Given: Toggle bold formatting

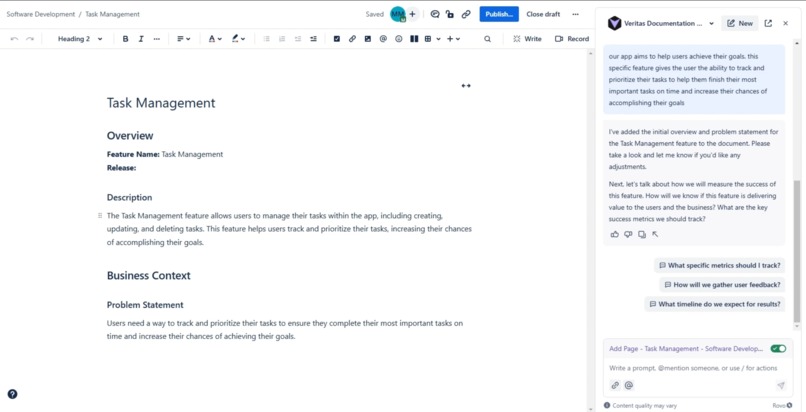Looking at the screenshot, I should pyautogui.click(x=125, y=39).
